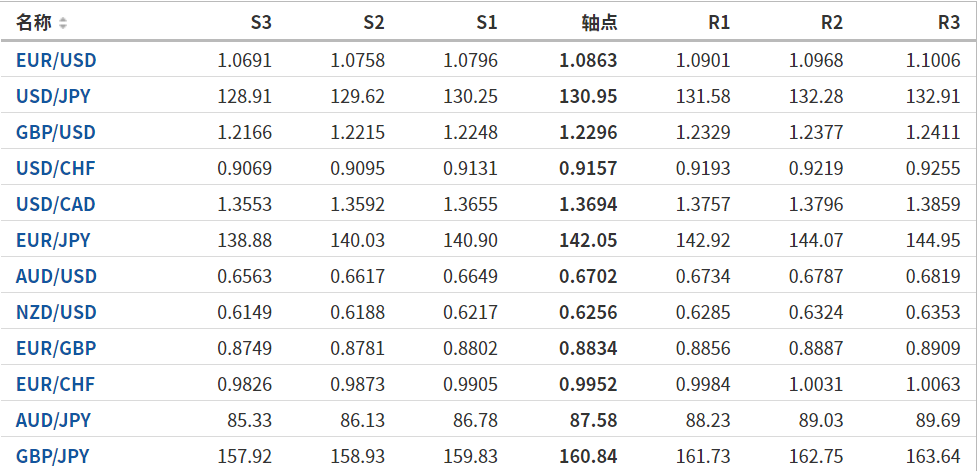This screenshot has height=471, width=977.
Task: Click the 名称 column header
Action: [34, 23]
